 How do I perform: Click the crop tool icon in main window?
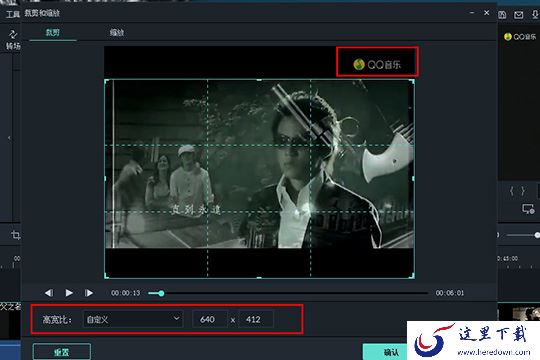pyautogui.click(x=15, y=235)
